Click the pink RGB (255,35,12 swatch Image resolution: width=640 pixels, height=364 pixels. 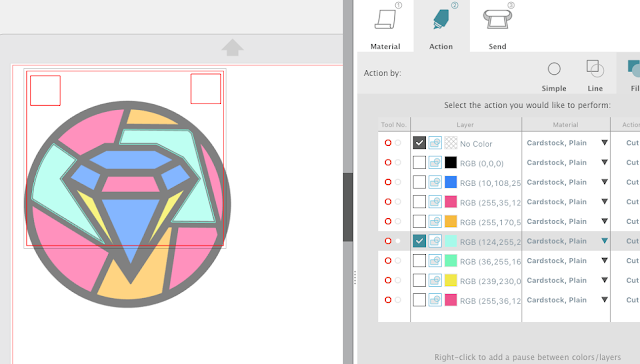pos(451,202)
